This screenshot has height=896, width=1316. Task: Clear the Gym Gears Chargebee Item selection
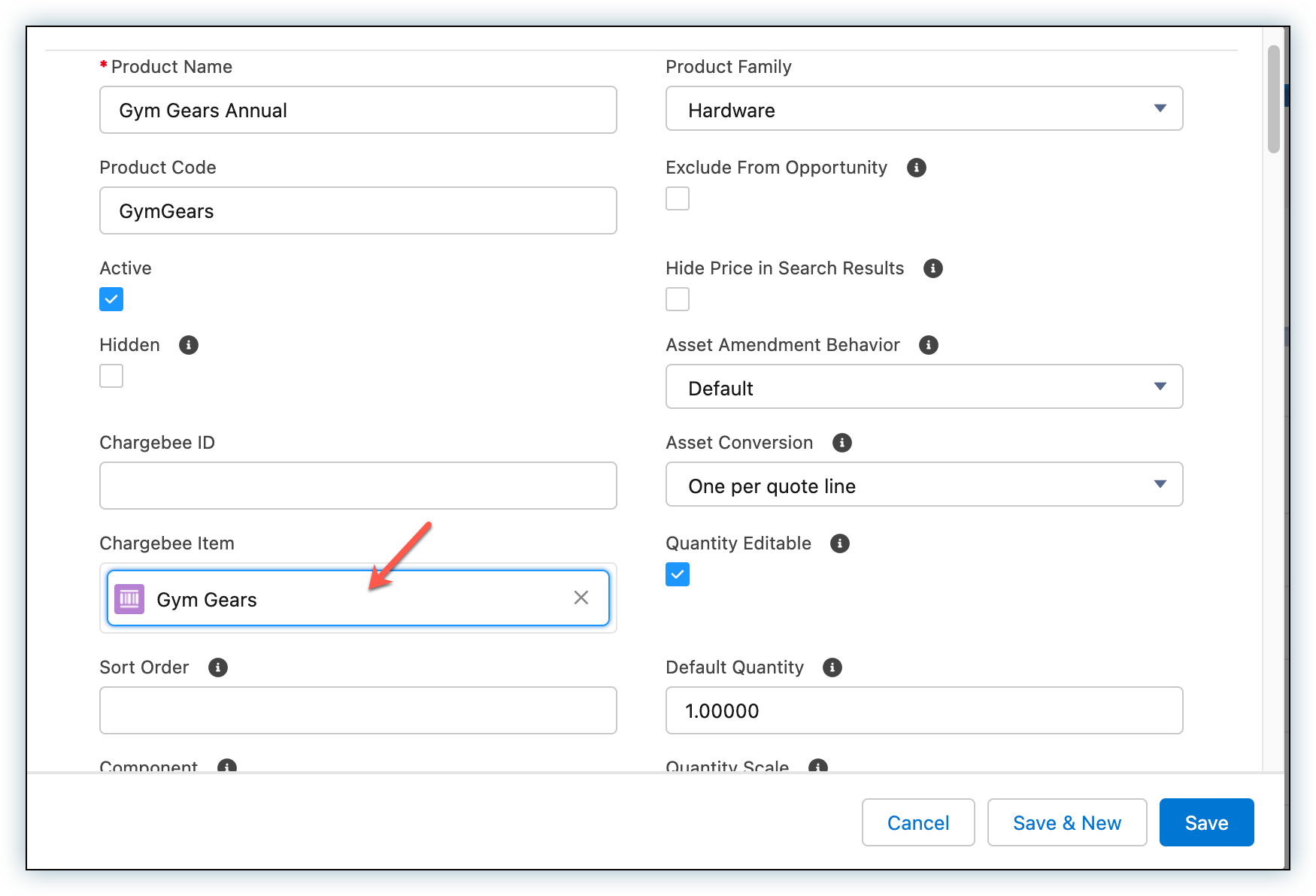click(581, 598)
